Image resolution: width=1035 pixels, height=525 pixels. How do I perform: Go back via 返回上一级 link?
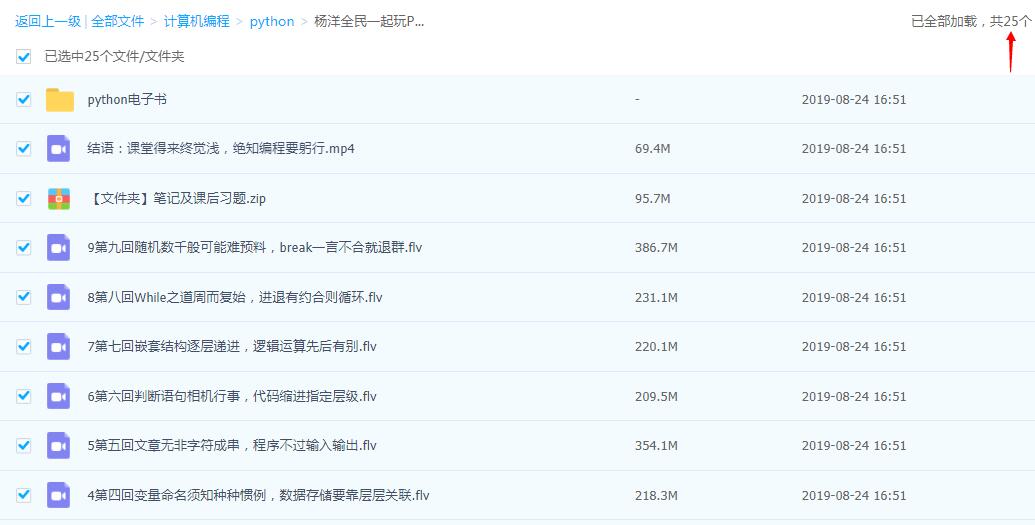(47, 21)
